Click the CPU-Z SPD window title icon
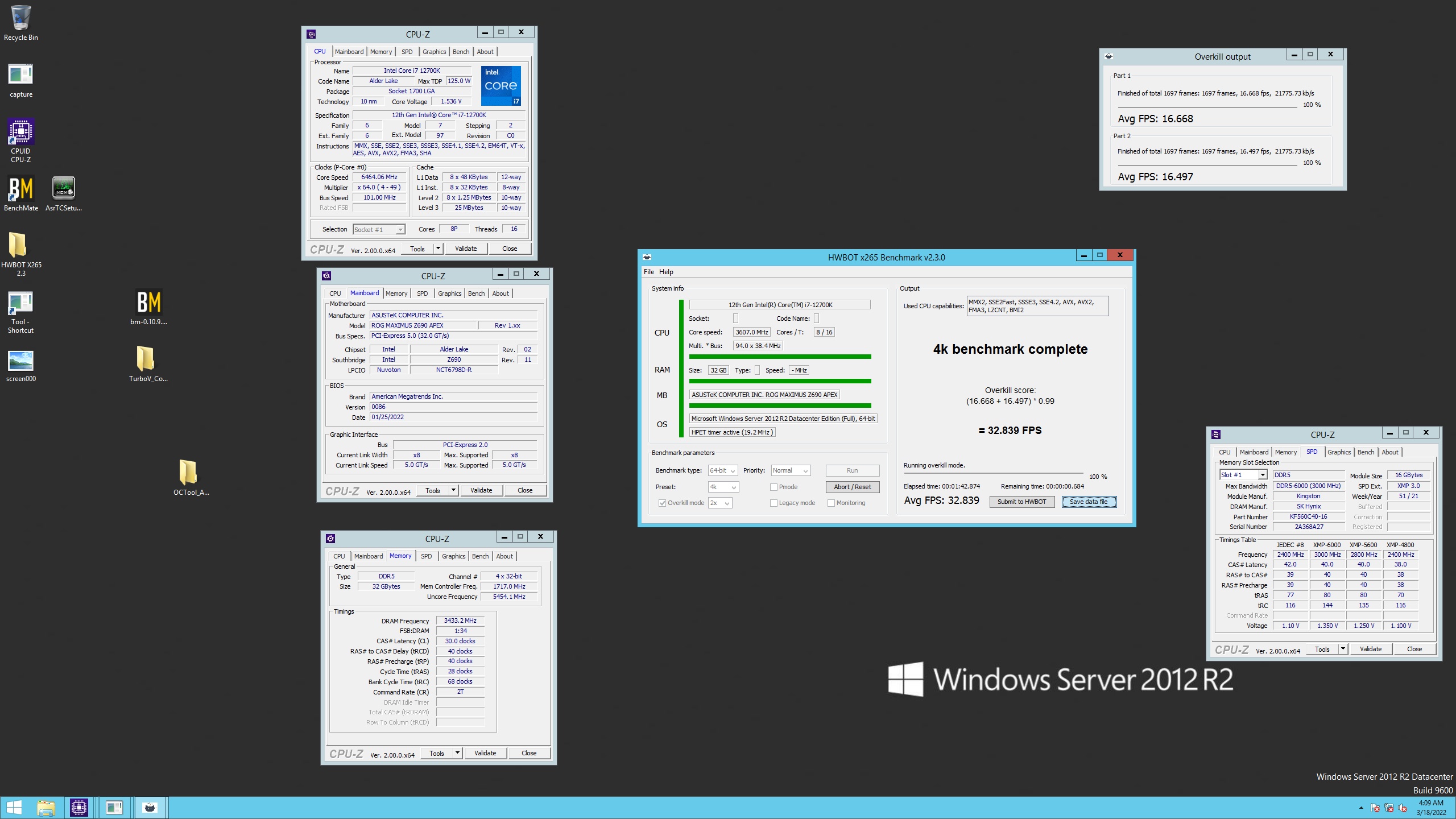This screenshot has height=819, width=1456. [x=1216, y=435]
